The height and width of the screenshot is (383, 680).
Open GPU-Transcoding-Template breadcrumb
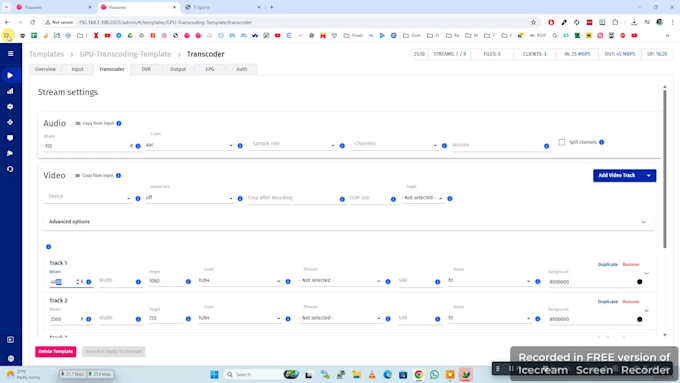(125, 54)
